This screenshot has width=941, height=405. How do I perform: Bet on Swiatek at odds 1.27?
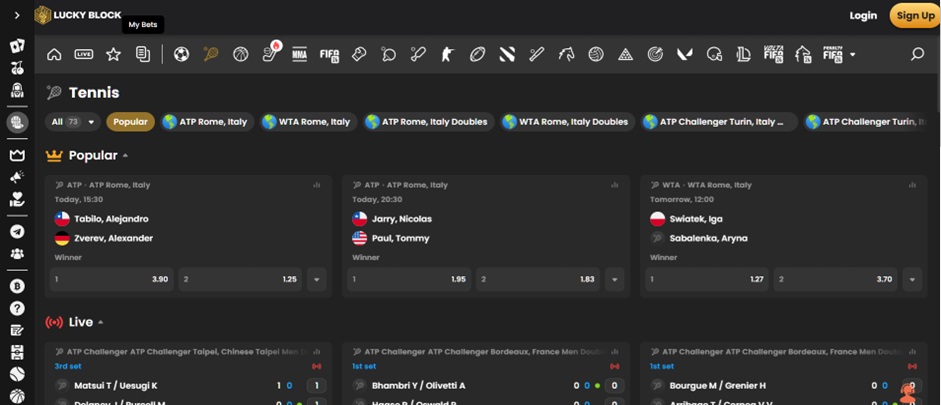[x=708, y=279]
